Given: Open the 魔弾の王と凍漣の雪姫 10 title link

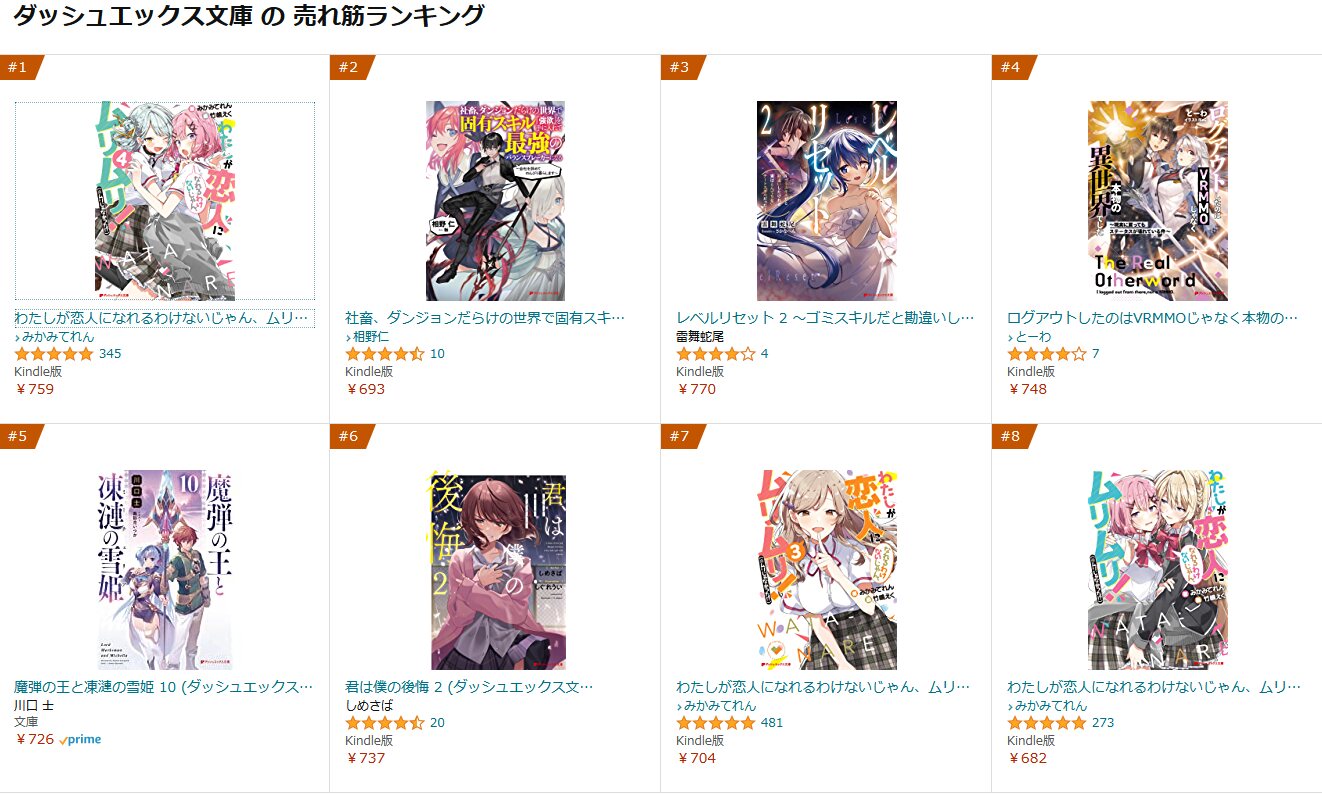Looking at the screenshot, I should coord(163,687).
